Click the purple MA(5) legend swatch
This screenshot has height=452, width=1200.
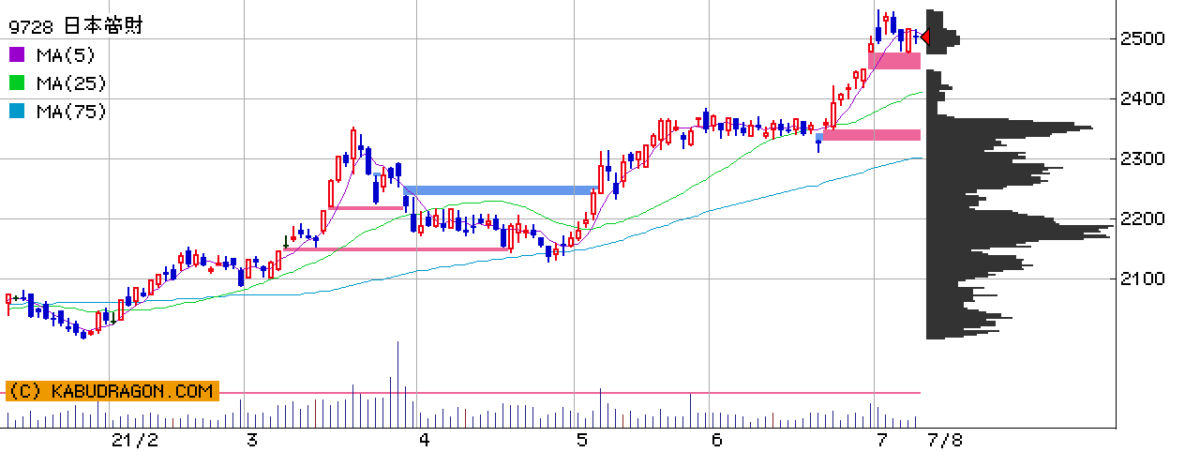point(17,55)
